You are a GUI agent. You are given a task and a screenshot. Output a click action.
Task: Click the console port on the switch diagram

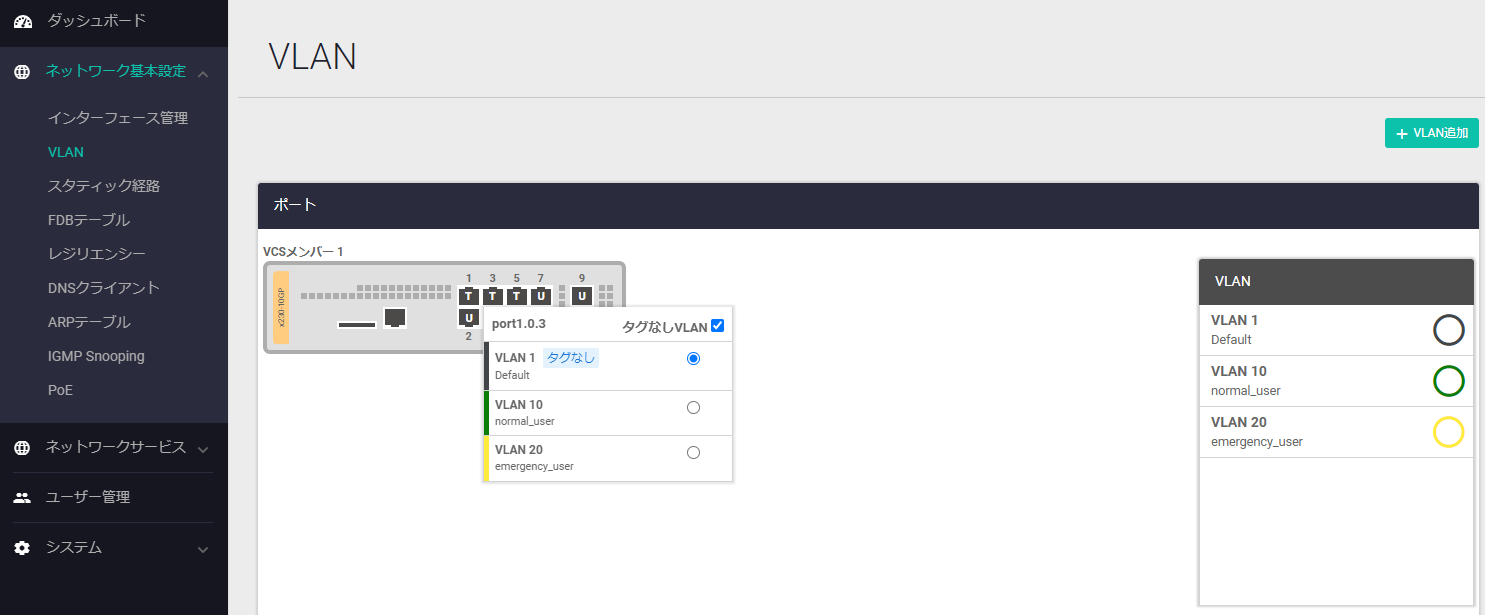[395, 317]
